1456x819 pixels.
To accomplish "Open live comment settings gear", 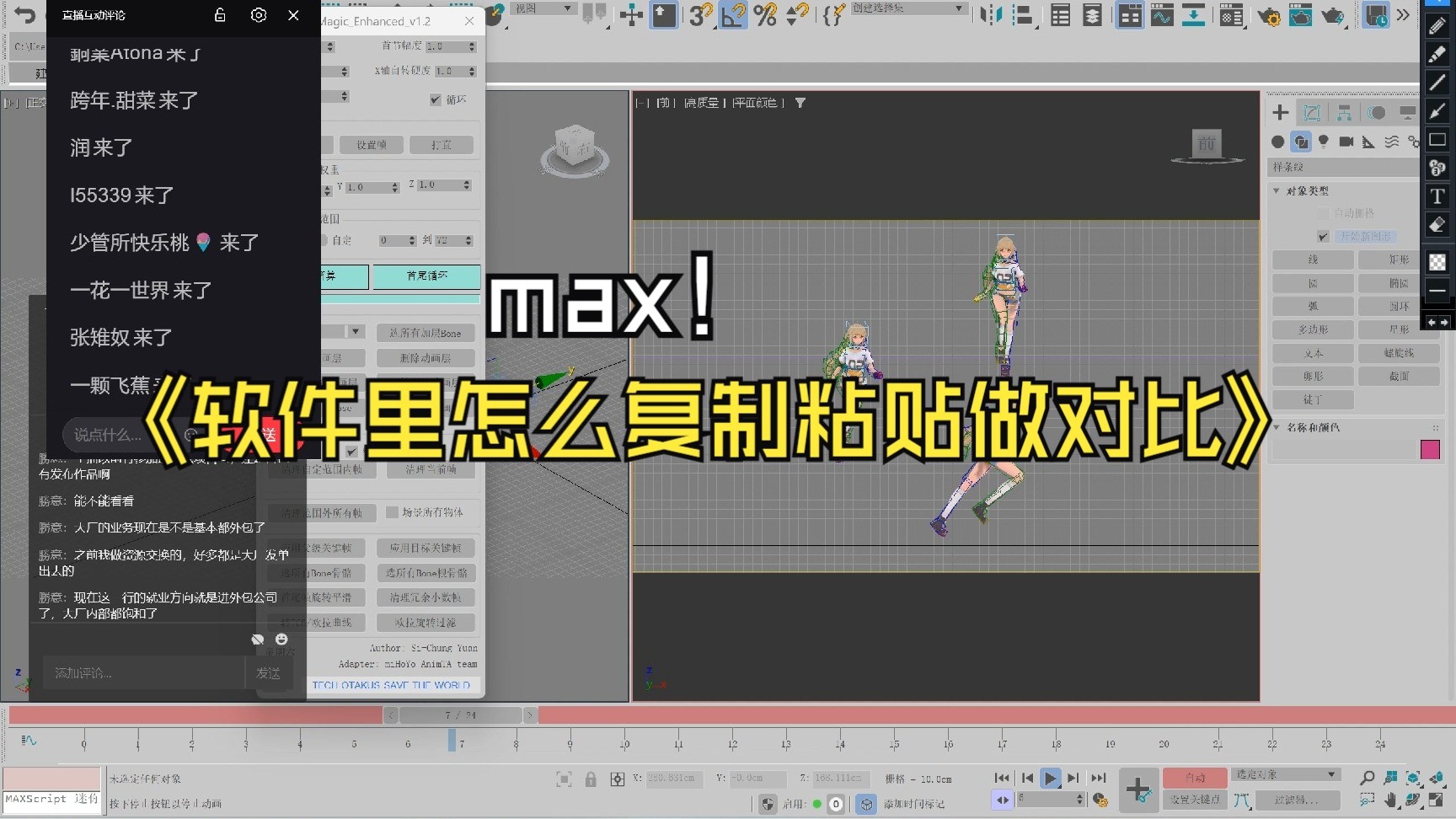I will pos(259,15).
